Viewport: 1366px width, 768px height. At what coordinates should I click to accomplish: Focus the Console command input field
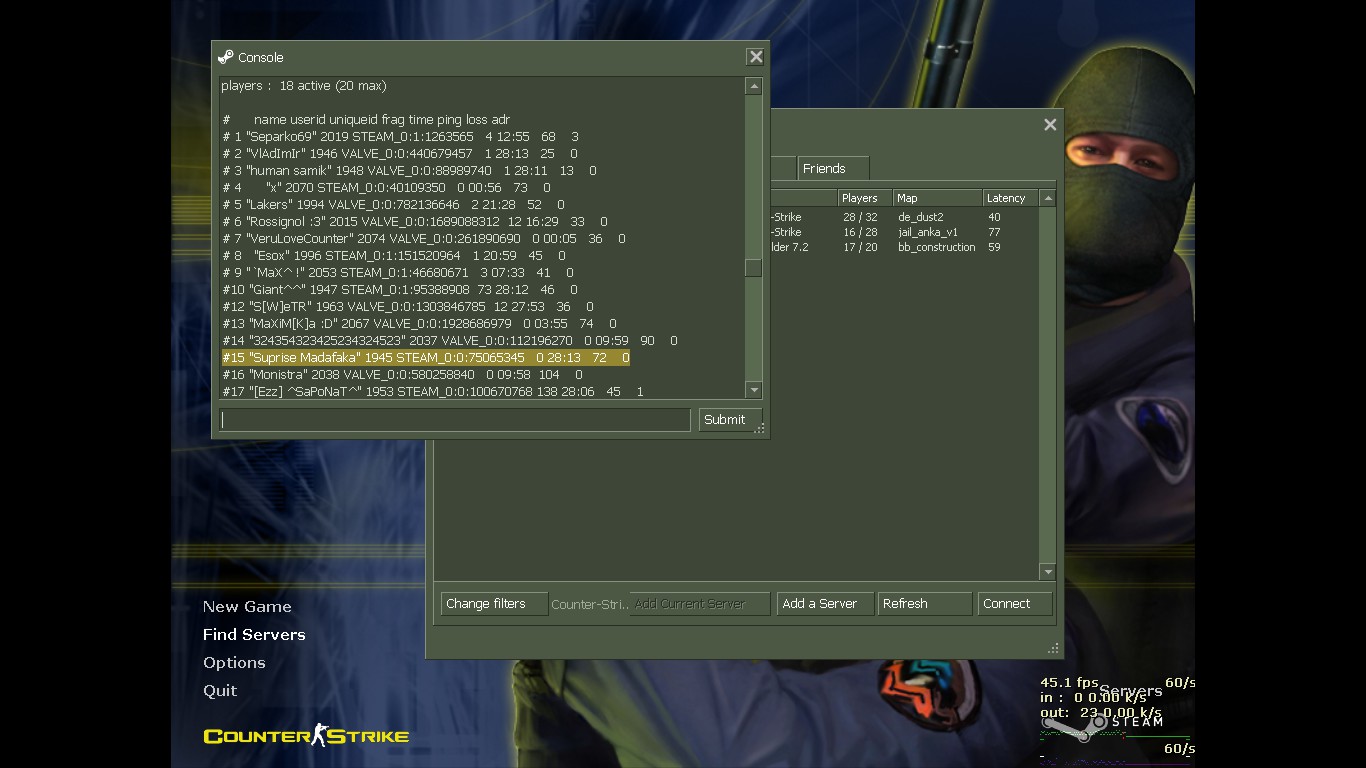click(455, 420)
